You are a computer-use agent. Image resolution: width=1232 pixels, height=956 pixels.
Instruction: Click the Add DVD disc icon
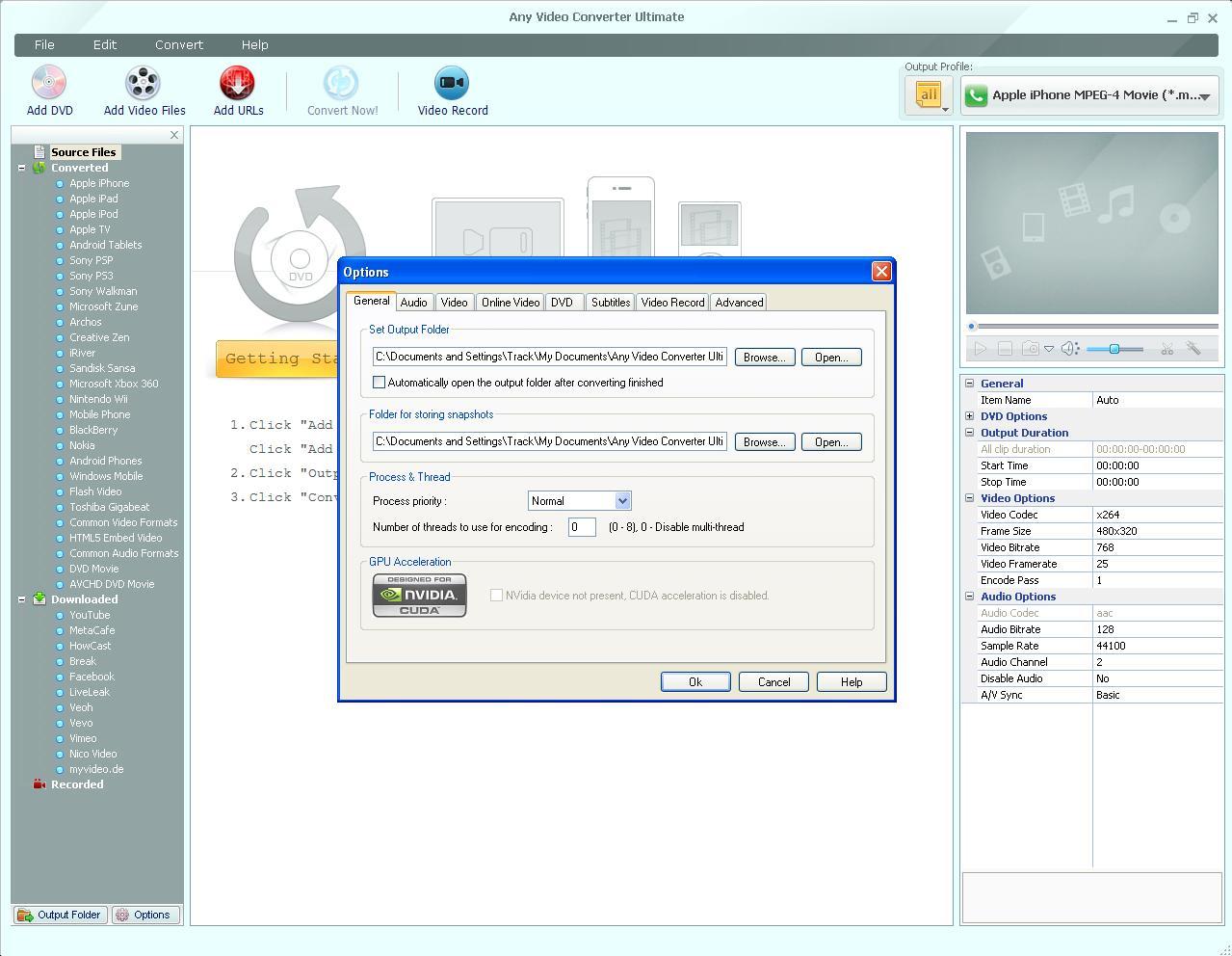tap(48, 83)
